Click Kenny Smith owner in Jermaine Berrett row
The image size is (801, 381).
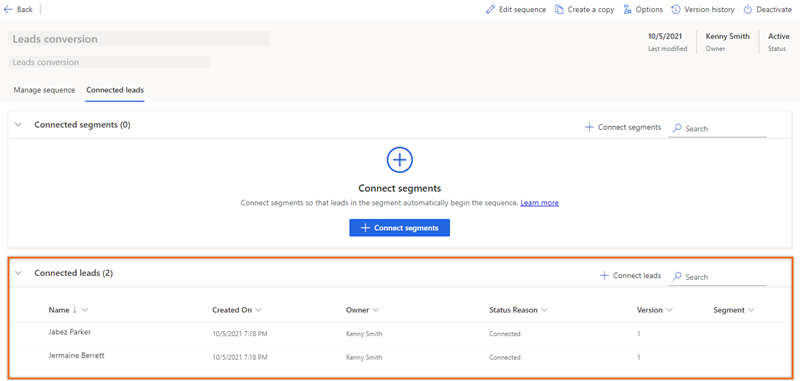(364, 358)
